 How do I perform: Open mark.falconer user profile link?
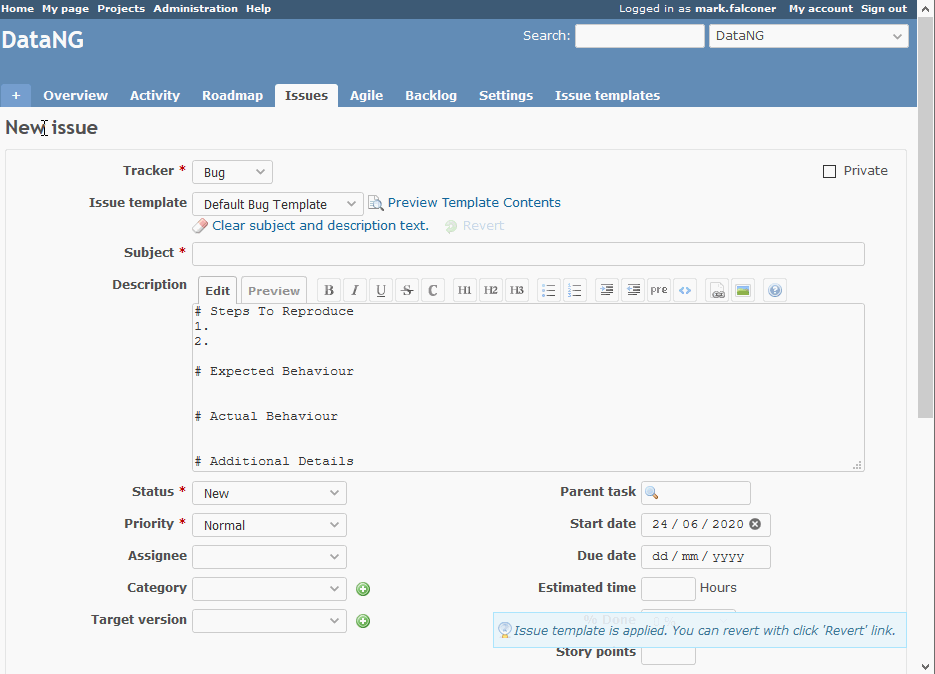736,8
